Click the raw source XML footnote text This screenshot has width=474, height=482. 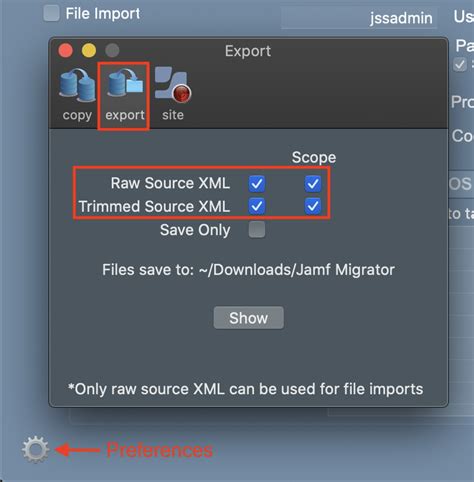click(x=246, y=389)
